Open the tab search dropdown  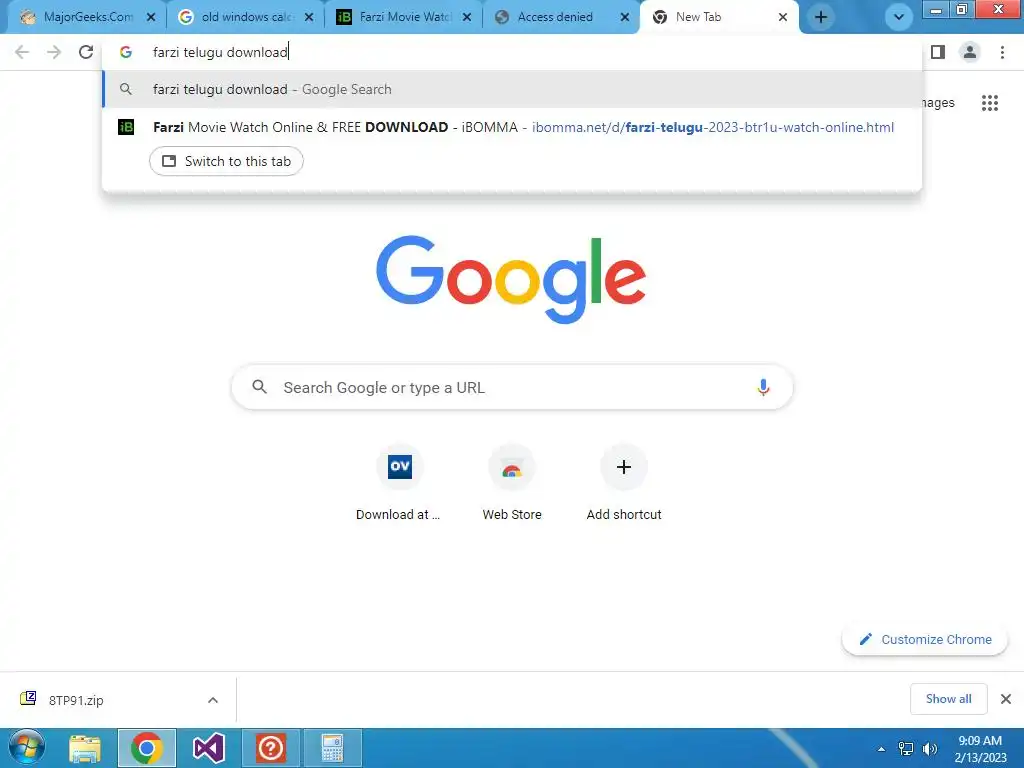[899, 18]
